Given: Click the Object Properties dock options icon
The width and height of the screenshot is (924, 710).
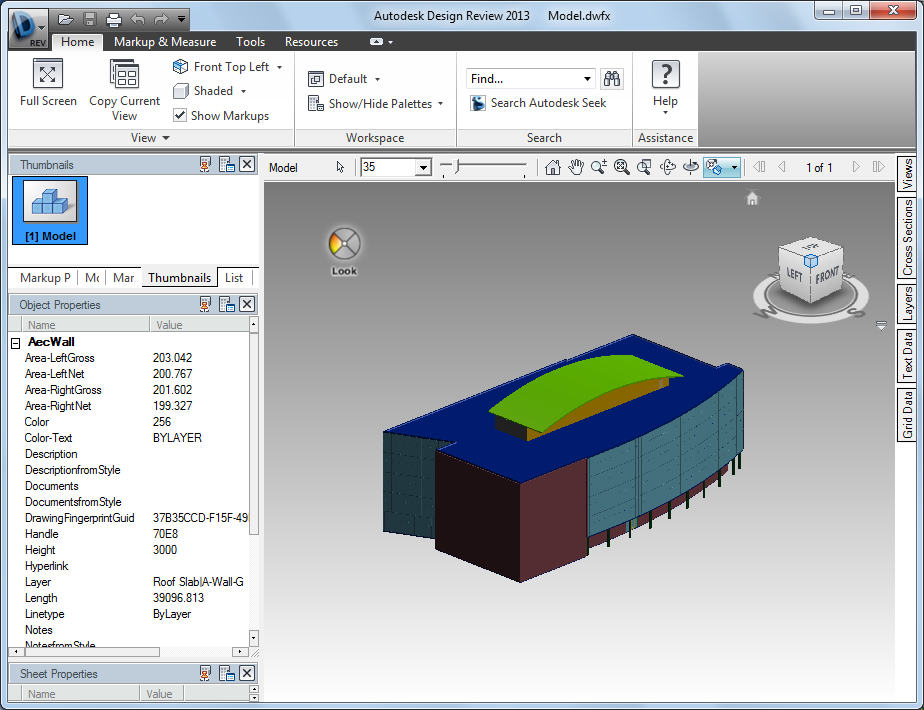Looking at the screenshot, I should [227, 304].
